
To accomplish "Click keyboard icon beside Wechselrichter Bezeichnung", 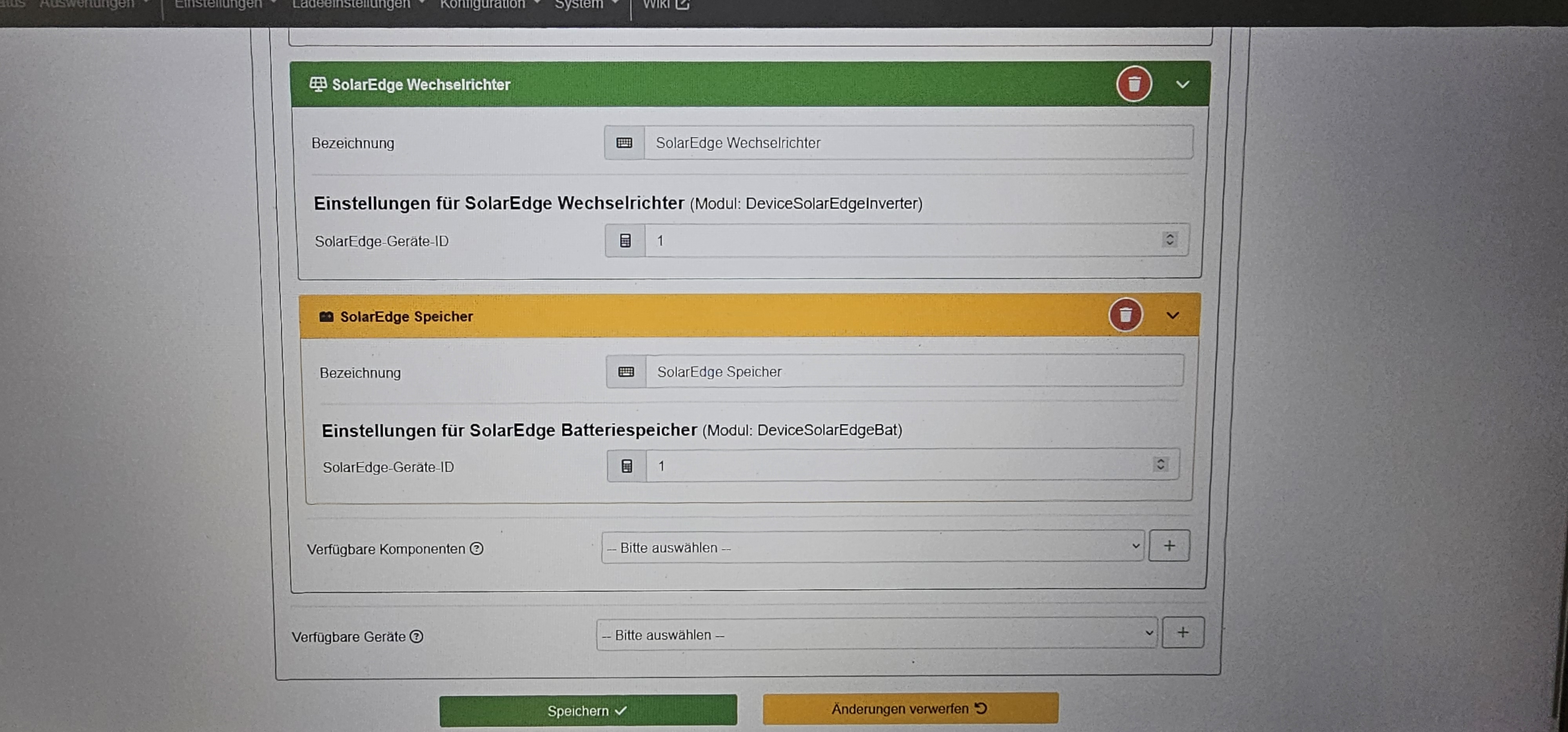I will 624,142.
